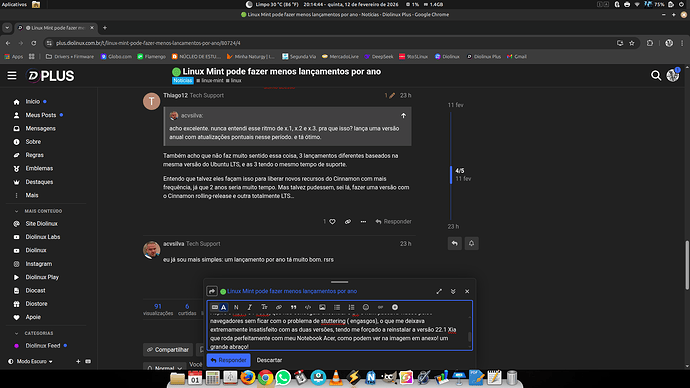This screenshot has height=388, width=690.
Task: Open Destaques in sidebar
Action: click(39, 182)
